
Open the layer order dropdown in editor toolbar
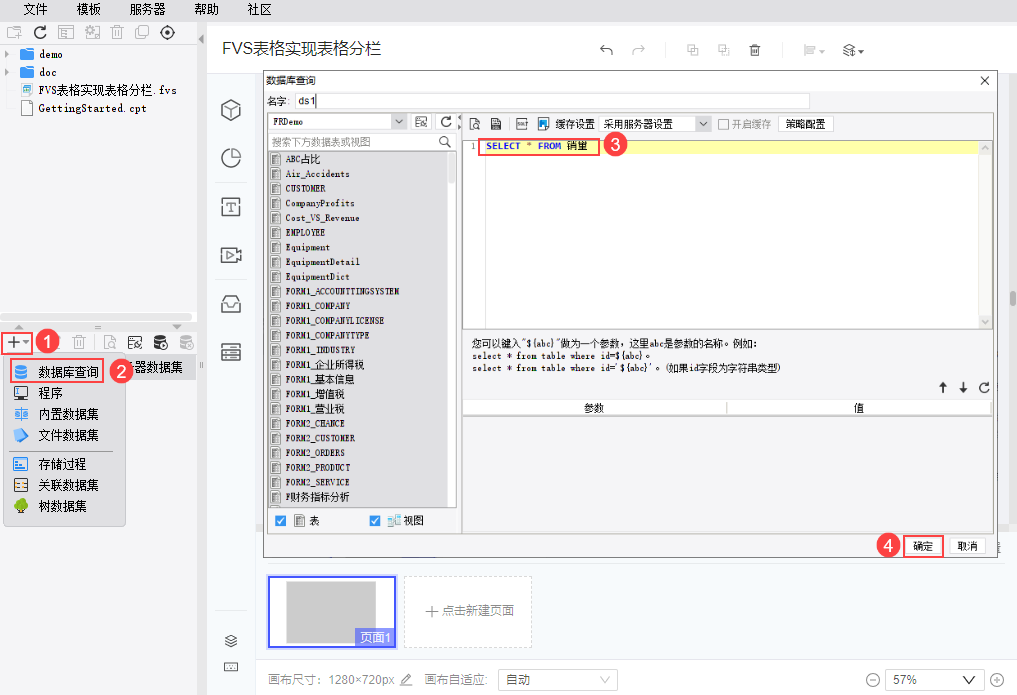coord(853,50)
